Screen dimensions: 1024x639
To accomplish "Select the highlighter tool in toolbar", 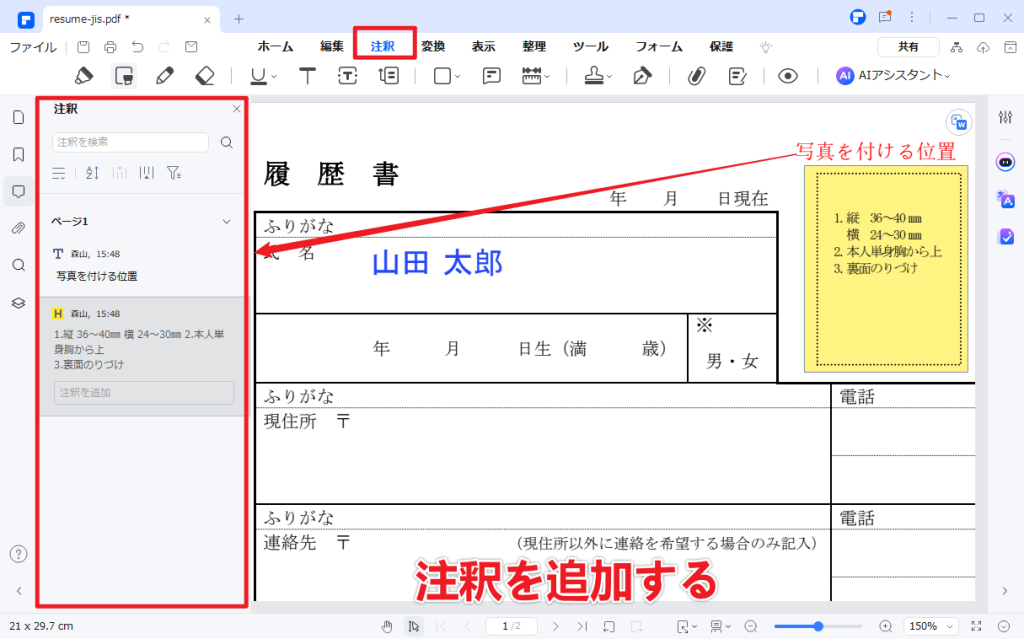I will (84, 75).
